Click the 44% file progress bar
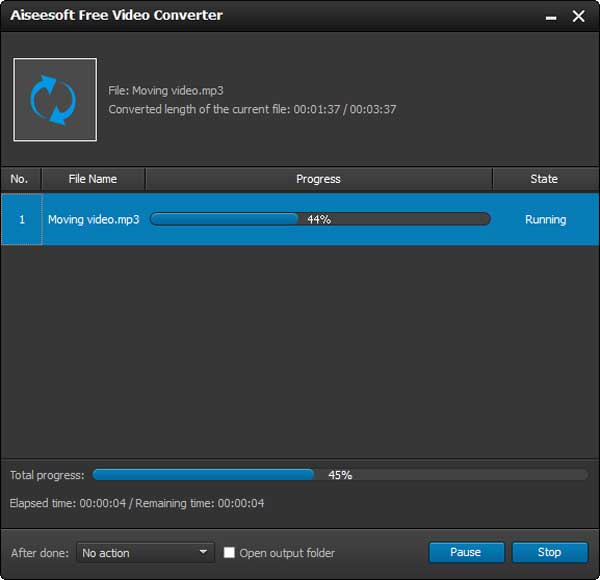This screenshot has width=600, height=580. [320, 219]
